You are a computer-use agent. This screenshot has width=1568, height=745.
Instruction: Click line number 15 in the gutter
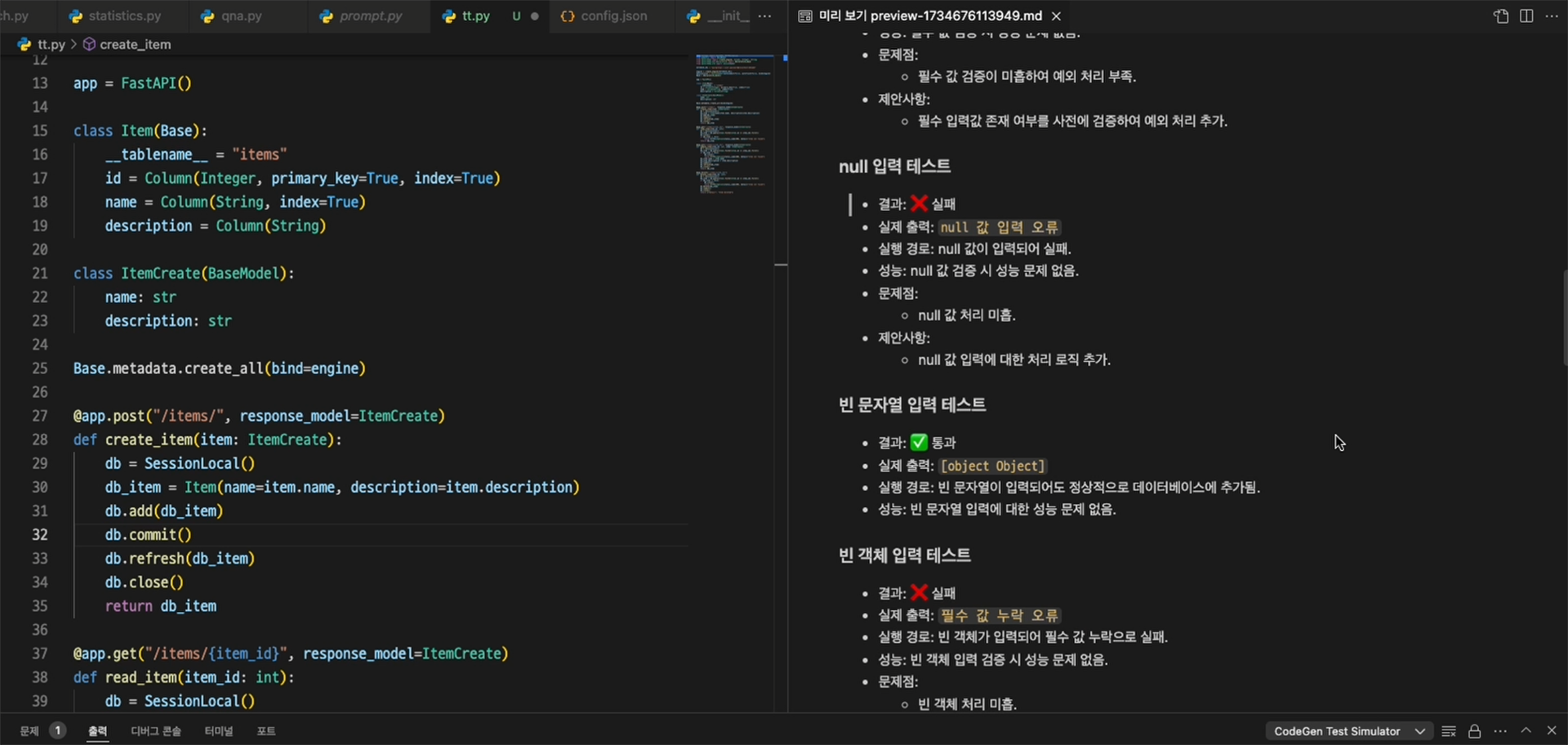pyautogui.click(x=40, y=131)
